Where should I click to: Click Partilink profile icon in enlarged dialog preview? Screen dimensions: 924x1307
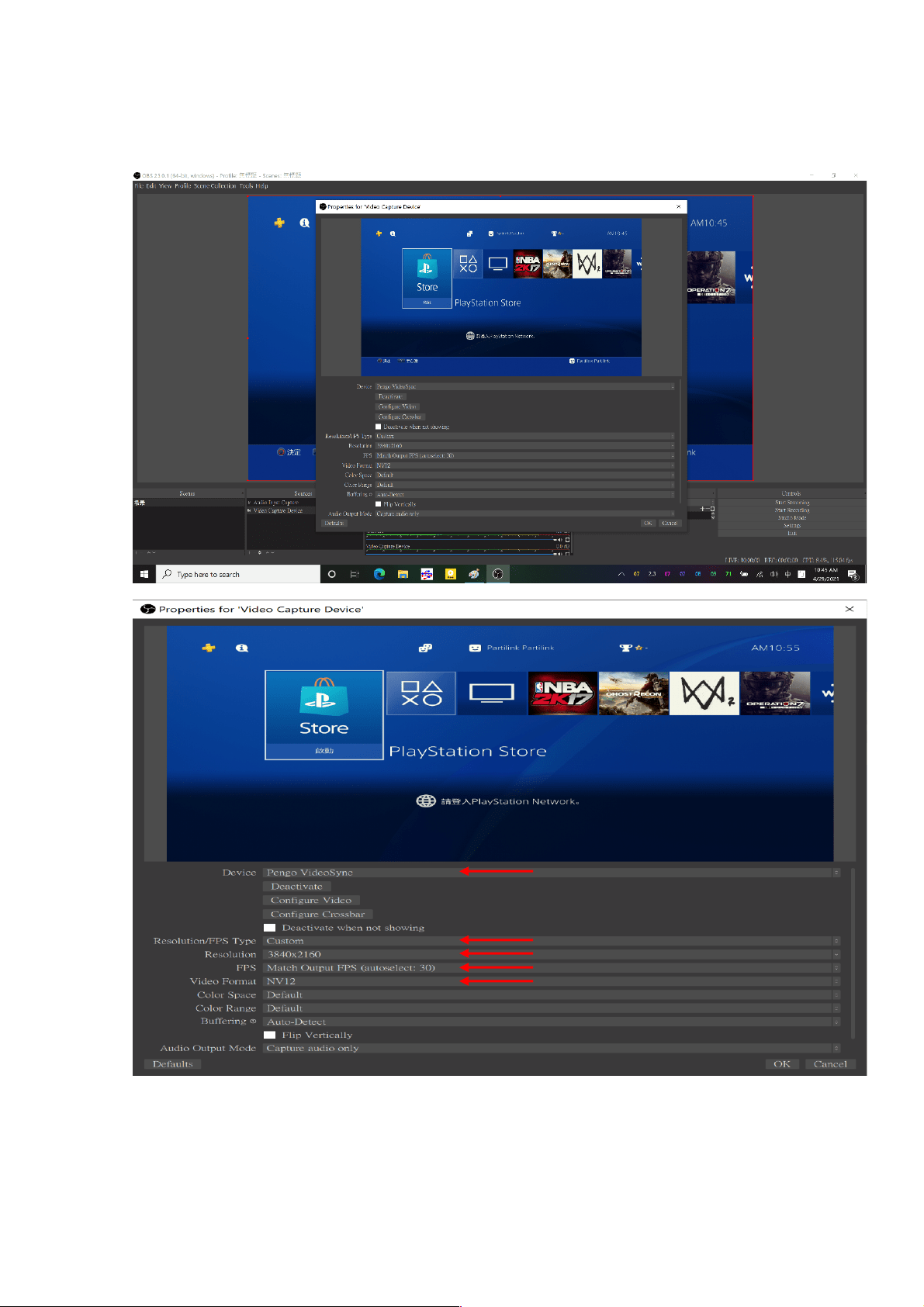tap(475, 648)
